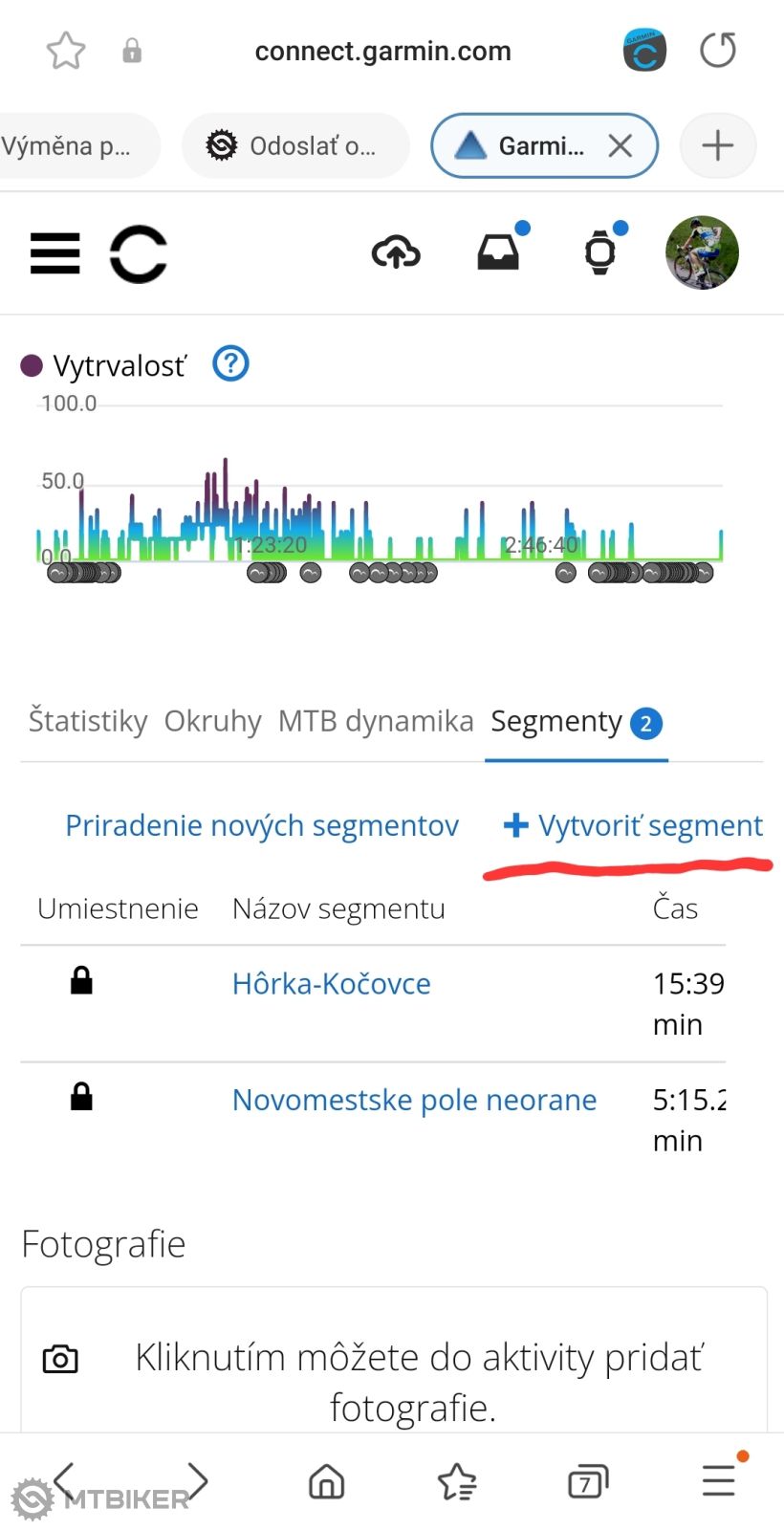Open the watch devices icon
The image size is (784, 1530).
(x=600, y=253)
